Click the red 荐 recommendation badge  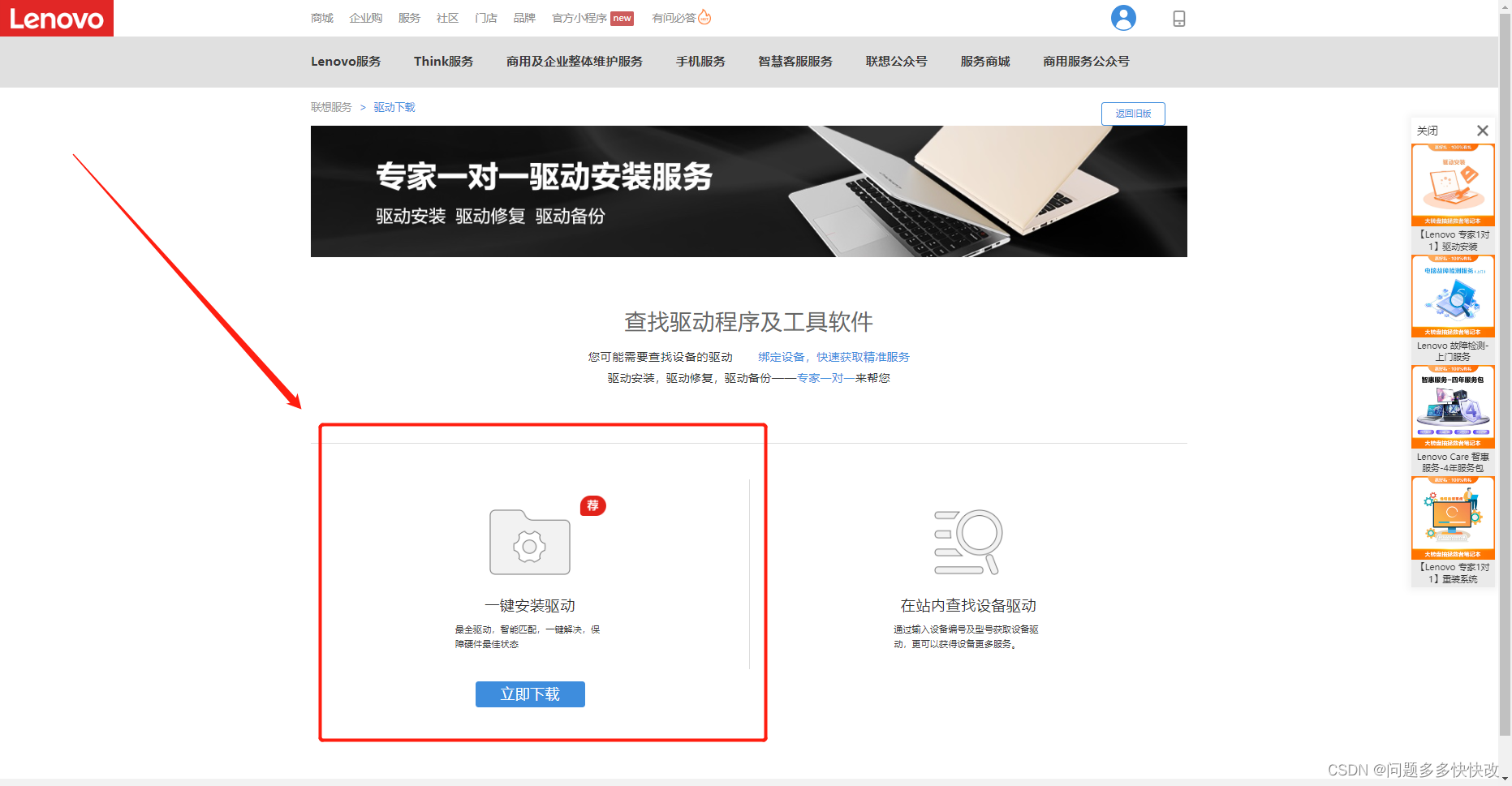click(592, 505)
